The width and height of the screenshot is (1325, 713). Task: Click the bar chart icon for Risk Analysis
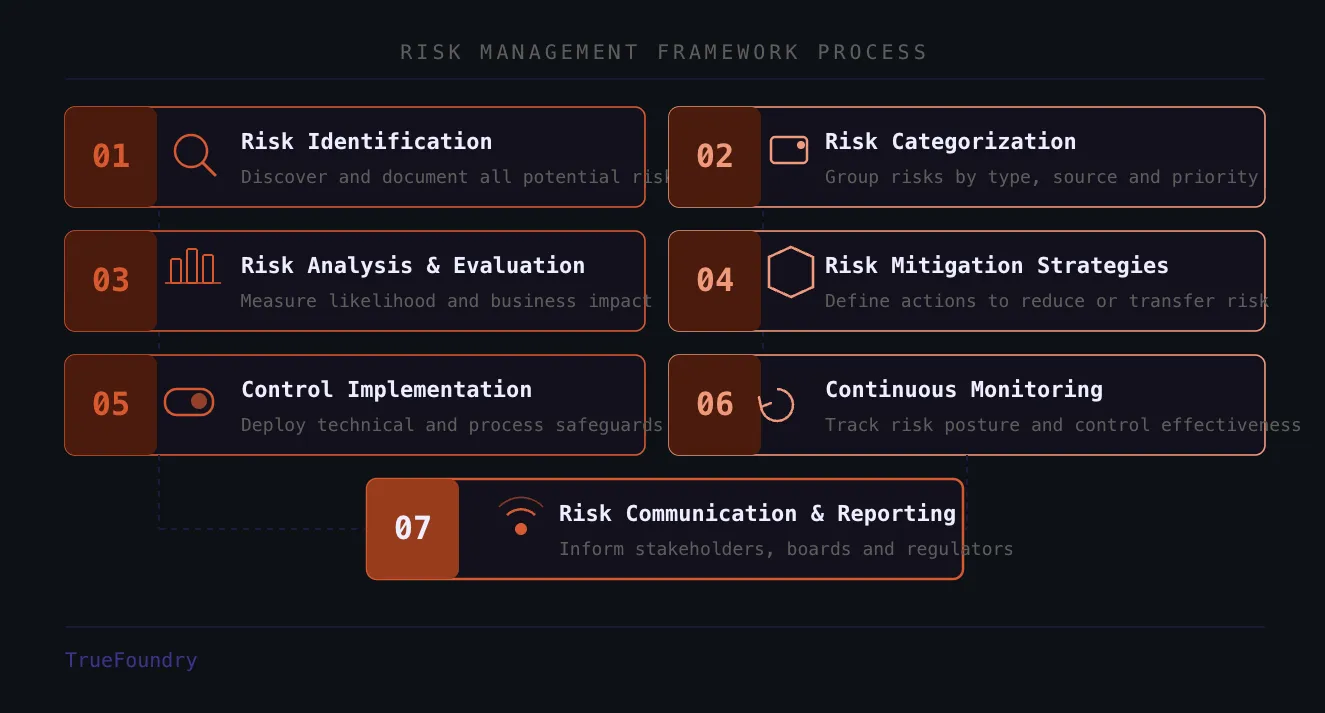coord(193,267)
